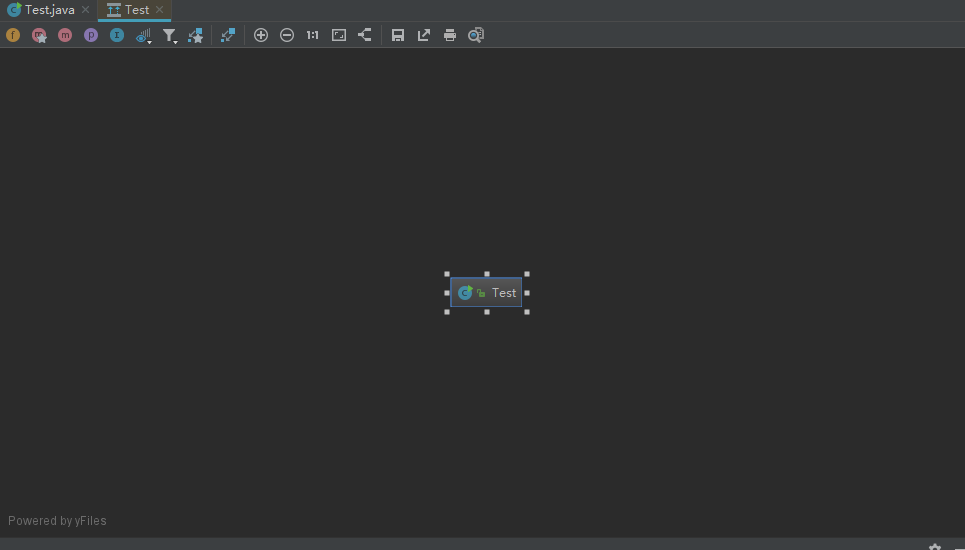
Task: Toggle the Methods display button
Action: click(x=65, y=35)
